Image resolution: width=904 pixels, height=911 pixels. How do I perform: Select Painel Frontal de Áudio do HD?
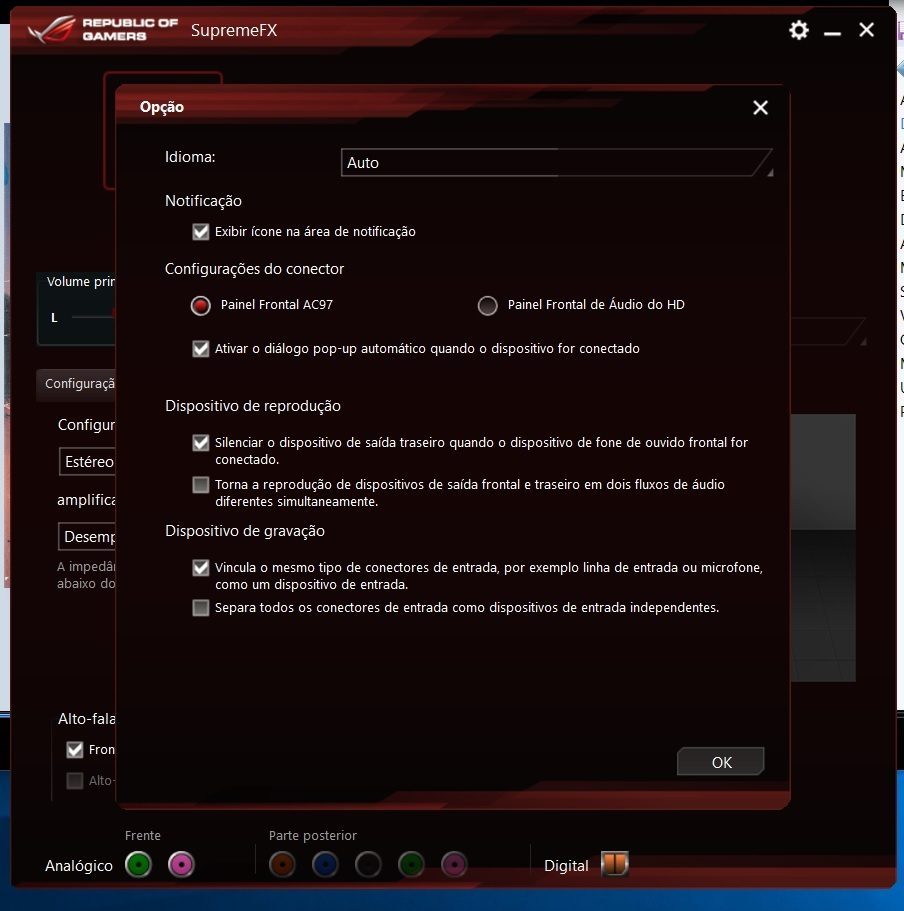487,305
